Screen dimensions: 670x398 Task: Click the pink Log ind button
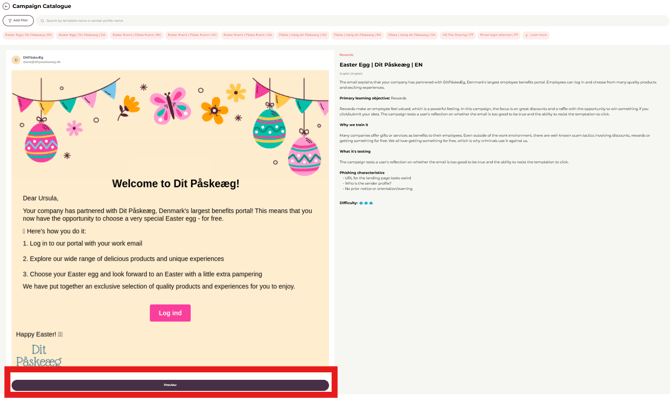click(170, 313)
